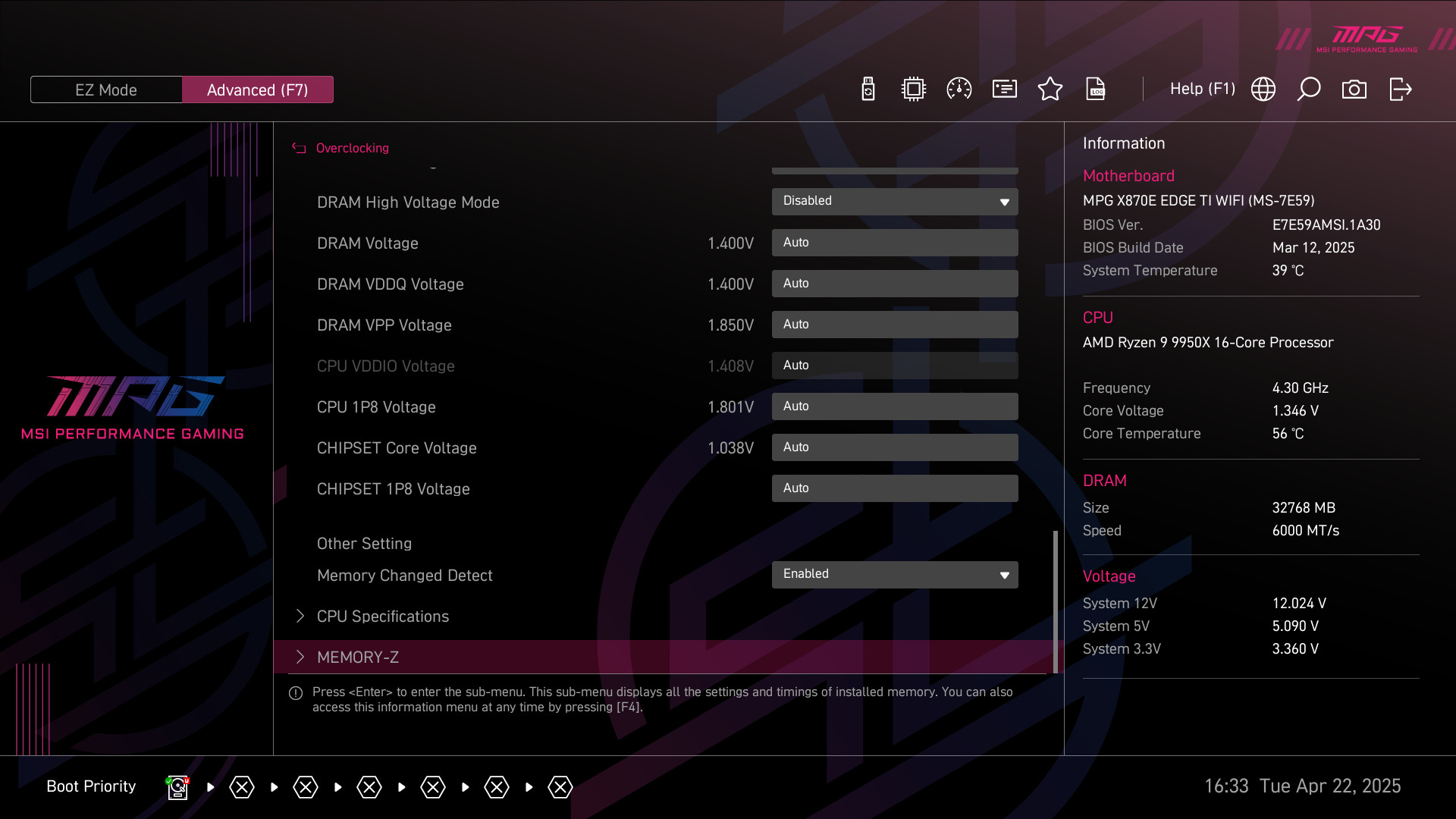Click the CHIPSET 1P8 Voltage Auto field

point(895,488)
